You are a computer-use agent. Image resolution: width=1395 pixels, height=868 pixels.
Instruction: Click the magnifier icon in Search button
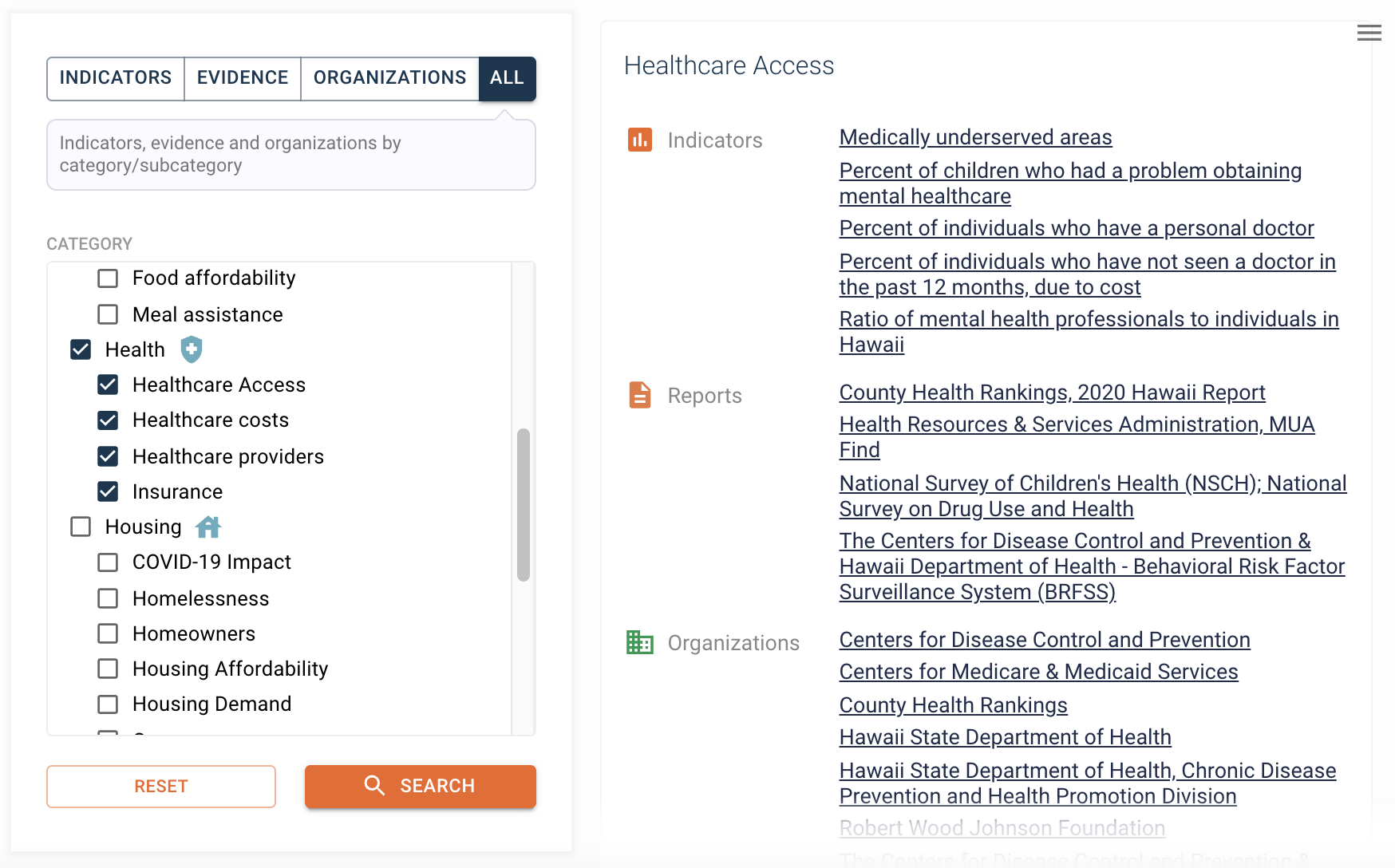pos(374,786)
